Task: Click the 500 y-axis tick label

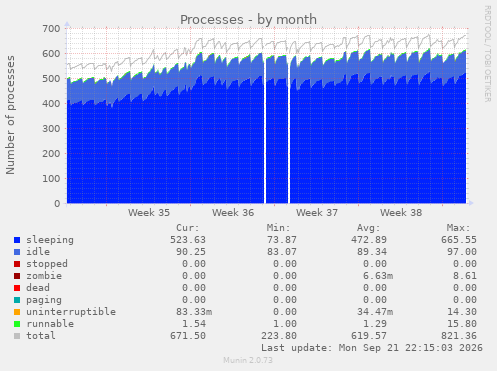Action: coord(51,79)
